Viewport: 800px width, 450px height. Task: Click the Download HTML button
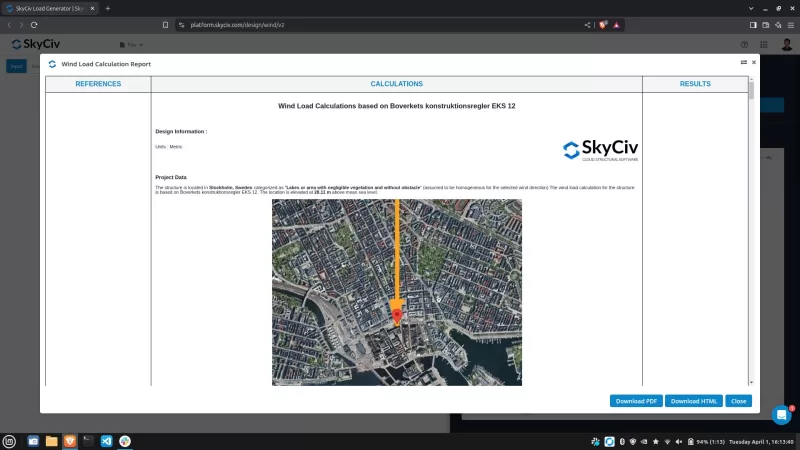click(x=694, y=401)
